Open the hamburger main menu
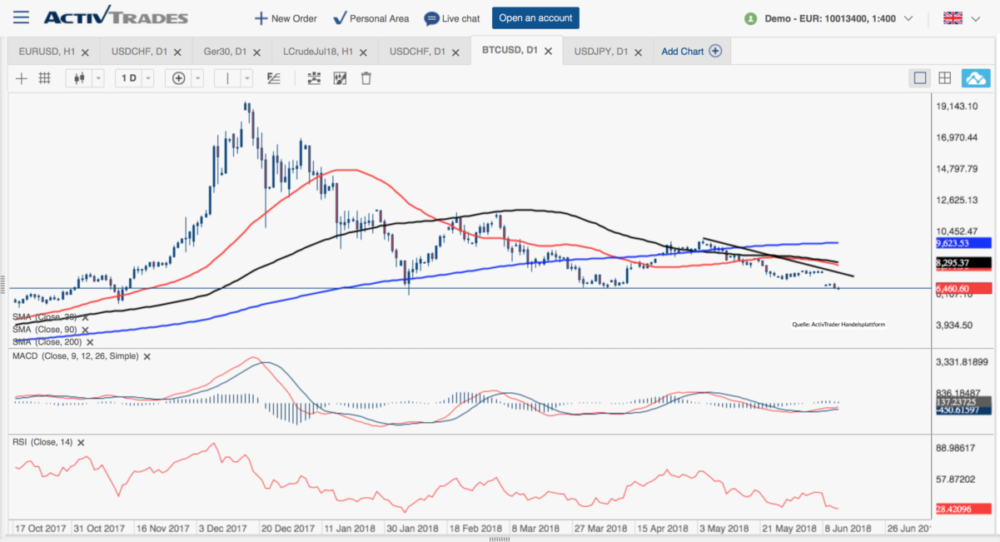The image size is (1000, 542). tap(21, 17)
